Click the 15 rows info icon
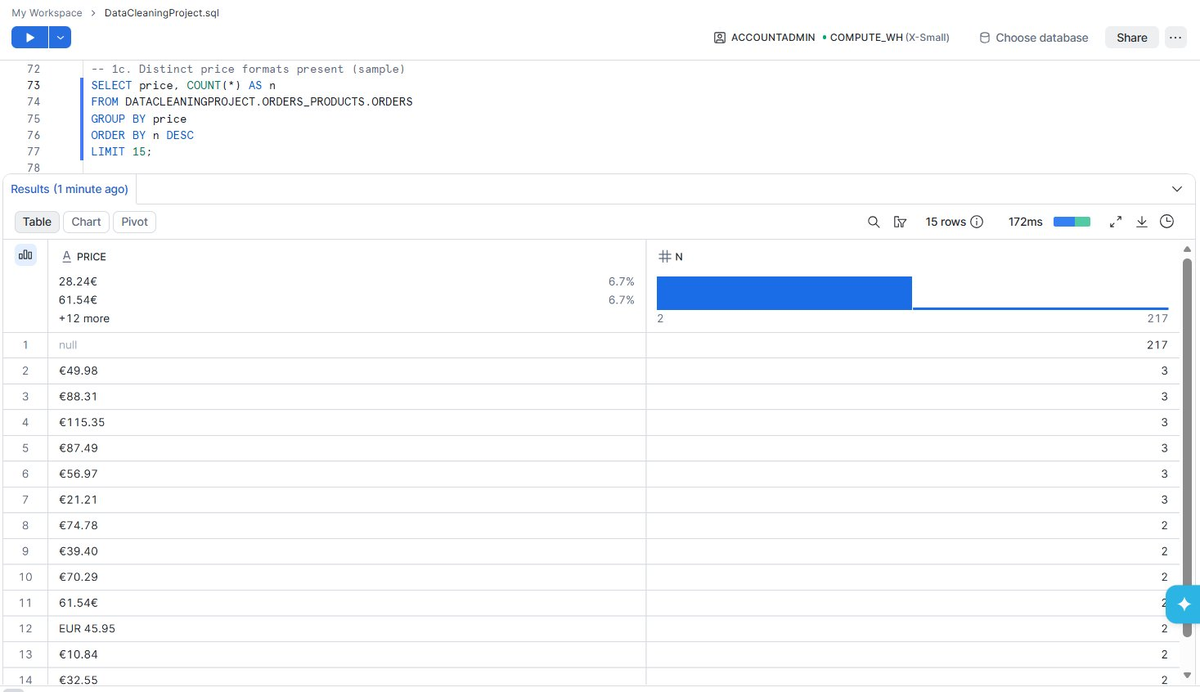 coord(977,222)
